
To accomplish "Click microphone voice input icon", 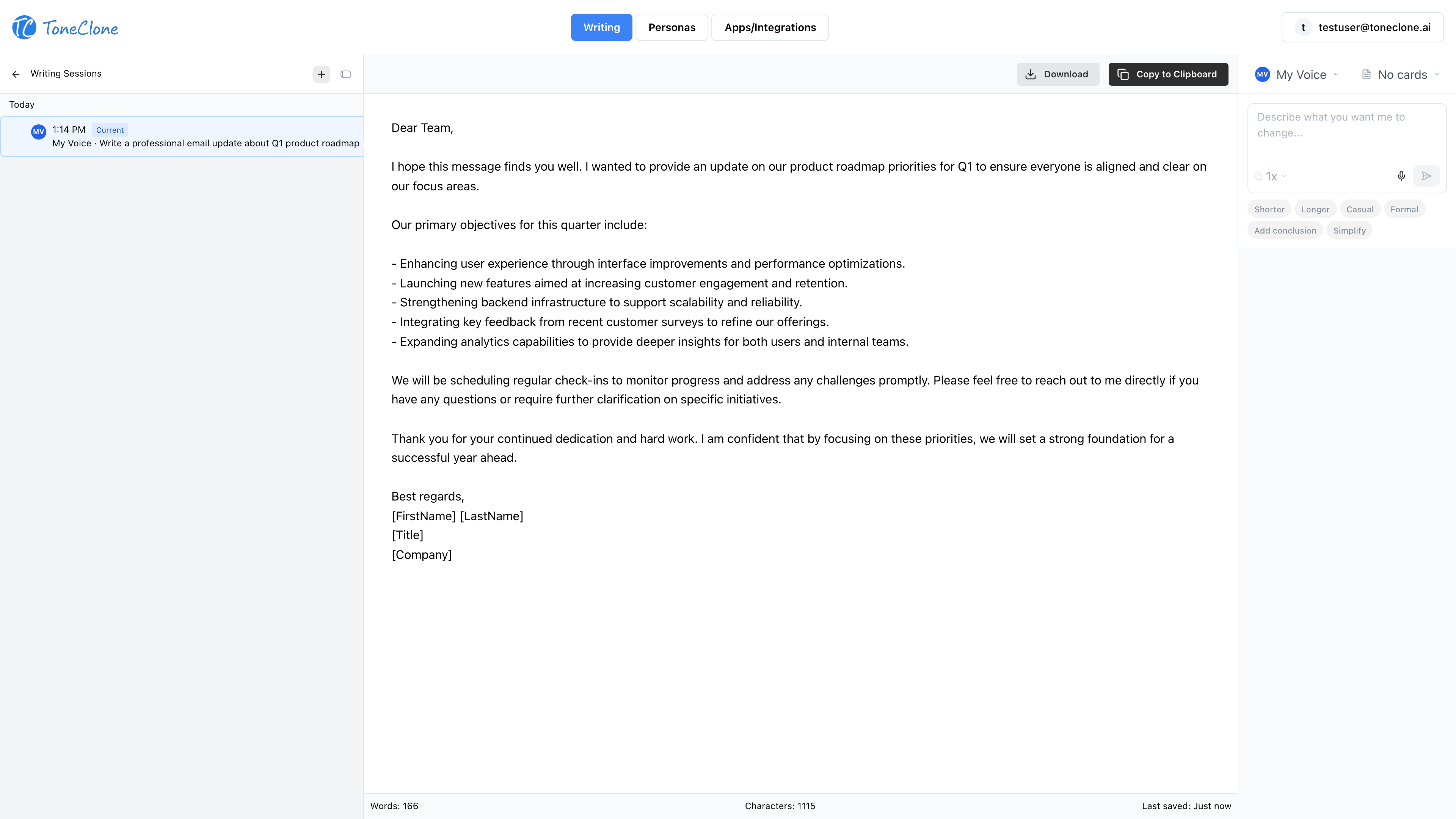I will click(1401, 176).
